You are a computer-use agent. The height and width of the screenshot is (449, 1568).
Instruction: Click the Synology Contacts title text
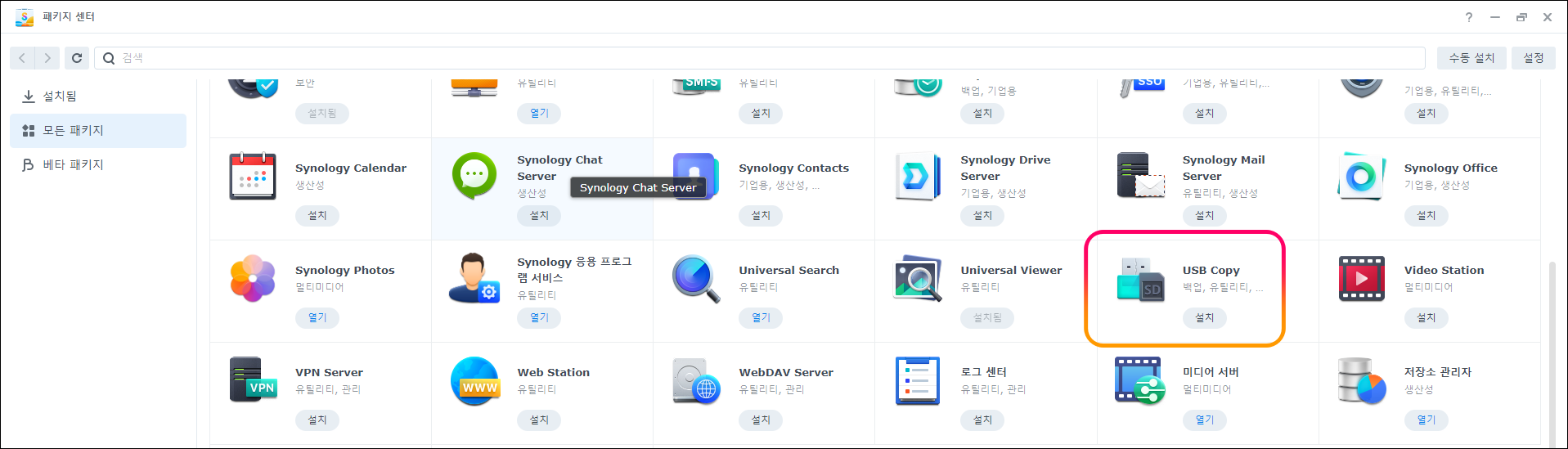point(793,168)
